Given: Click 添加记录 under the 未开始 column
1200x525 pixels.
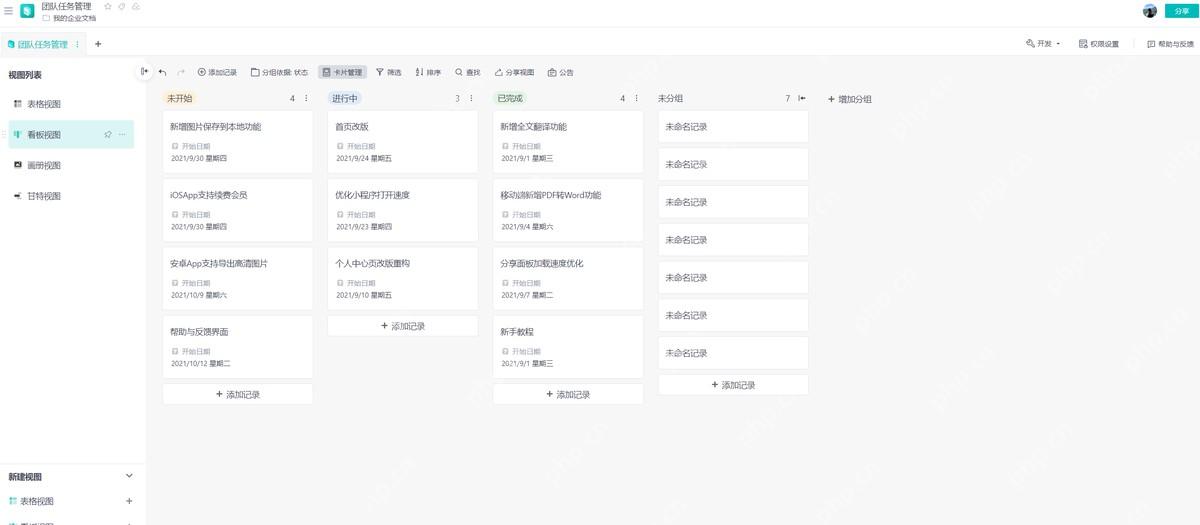Looking at the screenshot, I should 238,394.
